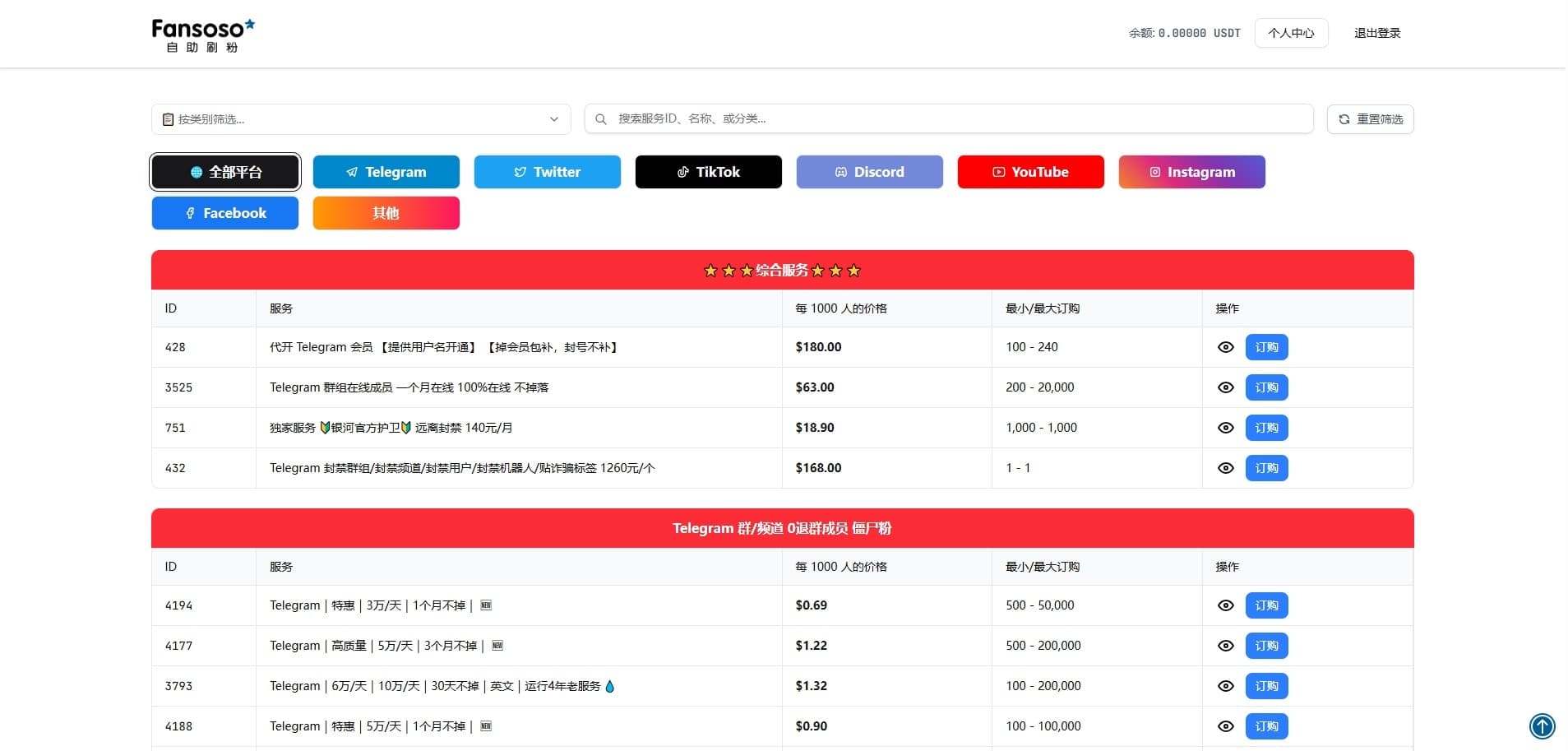Filter services by Instagram
This screenshot has height=751, width=1568.
coord(1192,172)
